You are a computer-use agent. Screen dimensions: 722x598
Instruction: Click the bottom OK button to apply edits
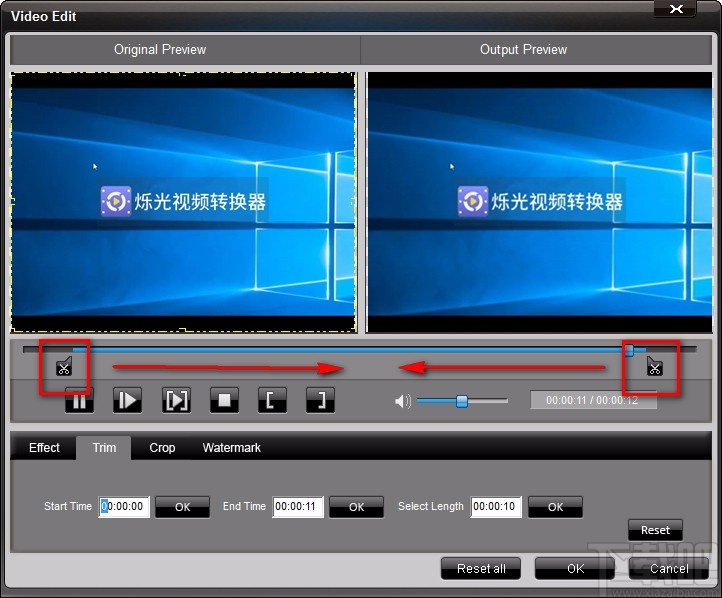click(x=576, y=569)
